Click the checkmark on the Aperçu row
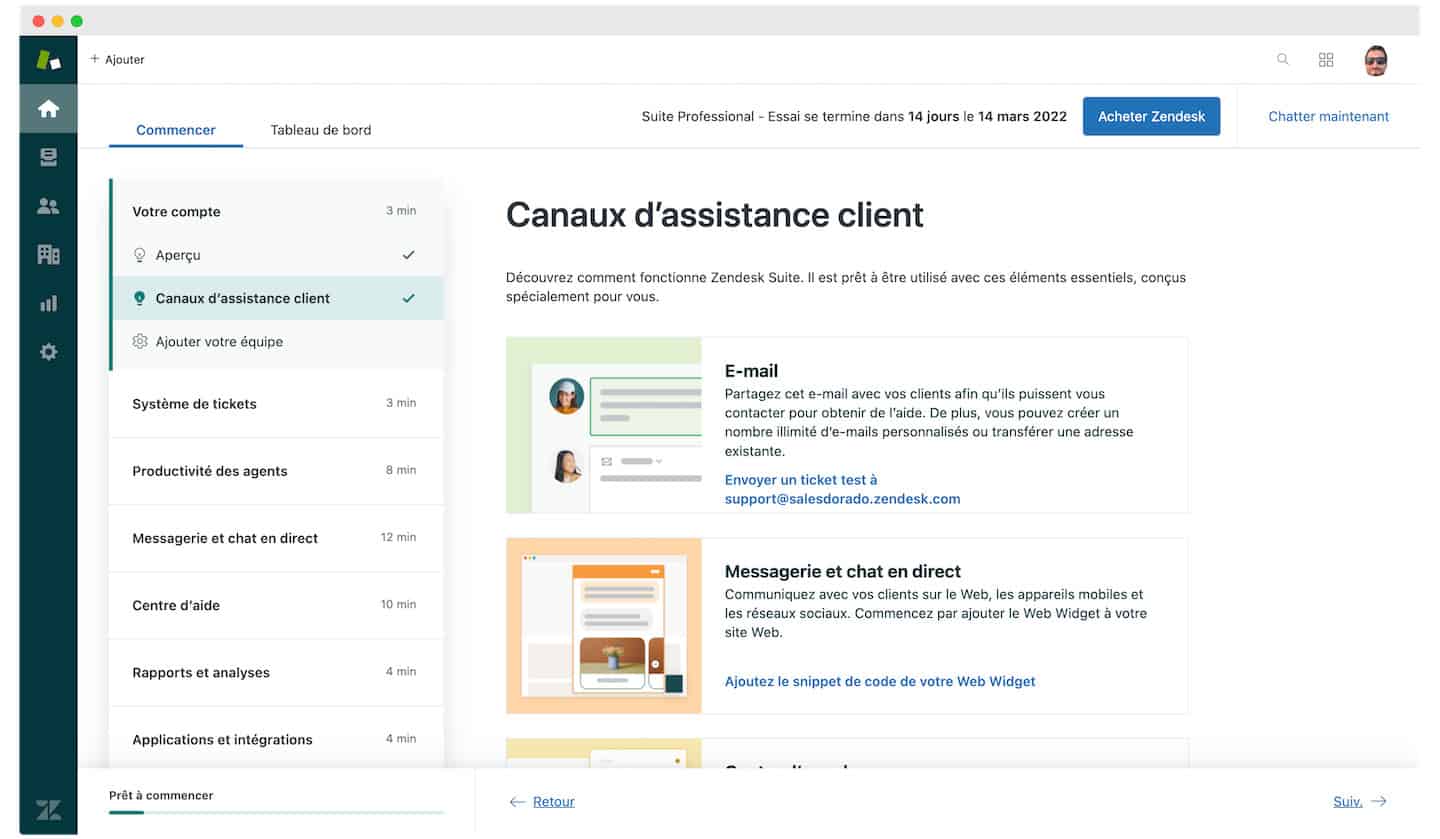 (x=408, y=255)
